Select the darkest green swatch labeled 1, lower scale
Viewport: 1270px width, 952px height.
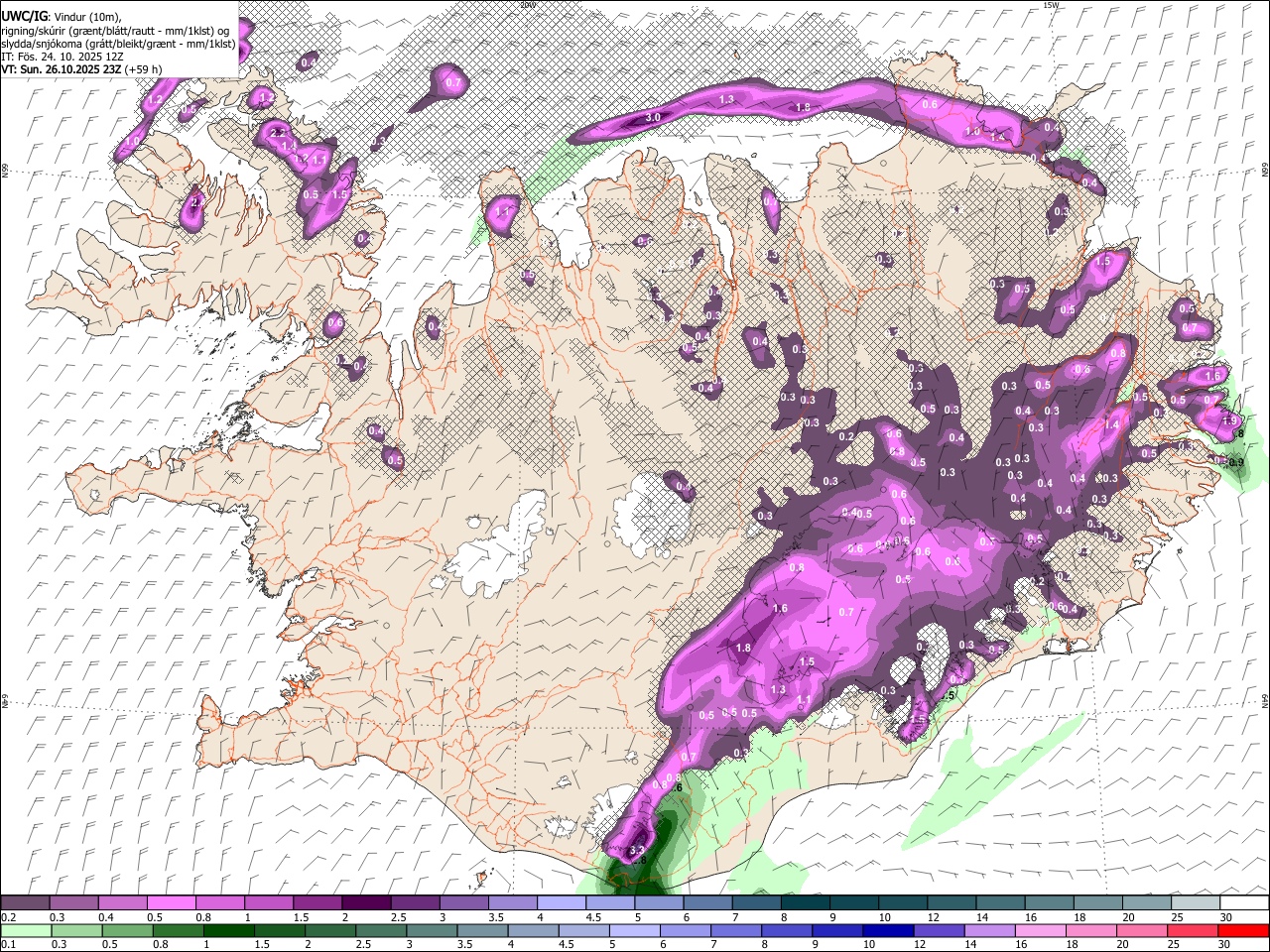pos(229,931)
